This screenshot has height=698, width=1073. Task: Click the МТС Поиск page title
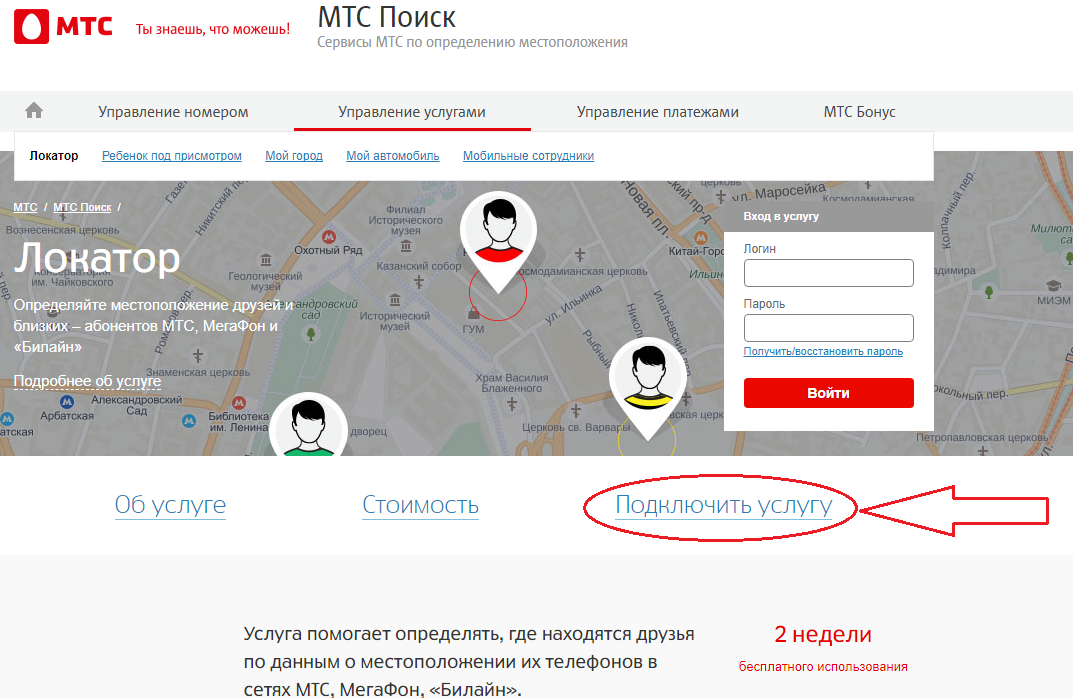coord(387,17)
